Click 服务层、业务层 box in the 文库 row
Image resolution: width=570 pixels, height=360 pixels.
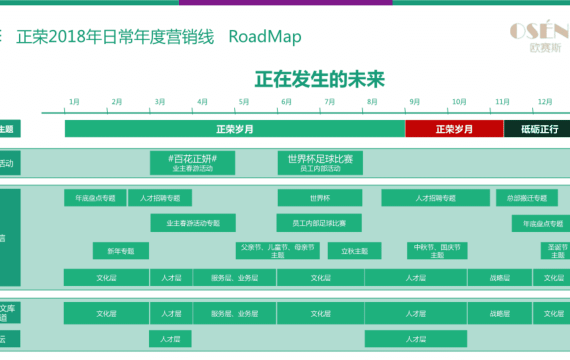click(234, 313)
